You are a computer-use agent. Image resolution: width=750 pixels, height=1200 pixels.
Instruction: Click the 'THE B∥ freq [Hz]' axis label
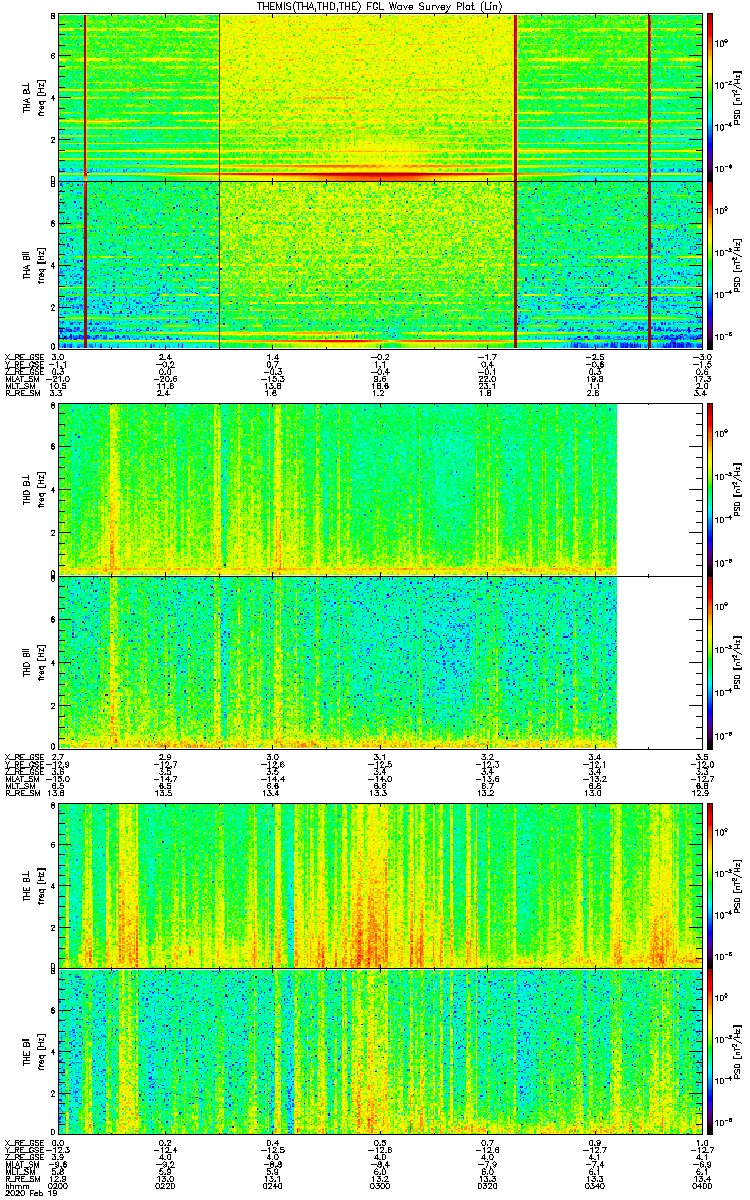33,1051
